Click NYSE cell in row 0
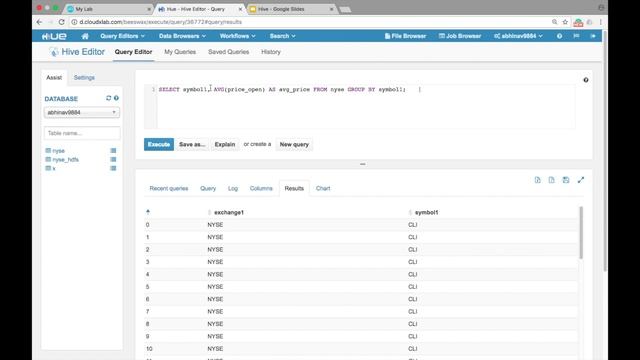This screenshot has height=360, width=640. click(x=215, y=225)
